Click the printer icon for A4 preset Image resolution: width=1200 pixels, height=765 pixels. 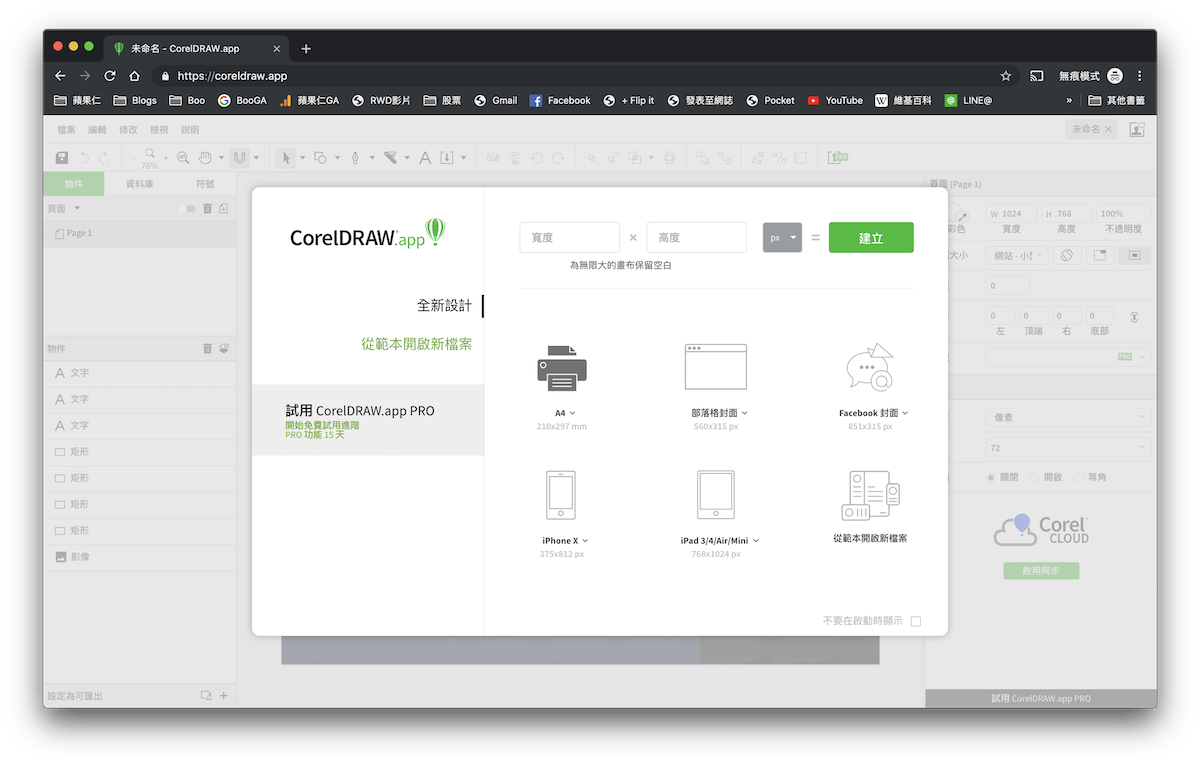click(562, 367)
